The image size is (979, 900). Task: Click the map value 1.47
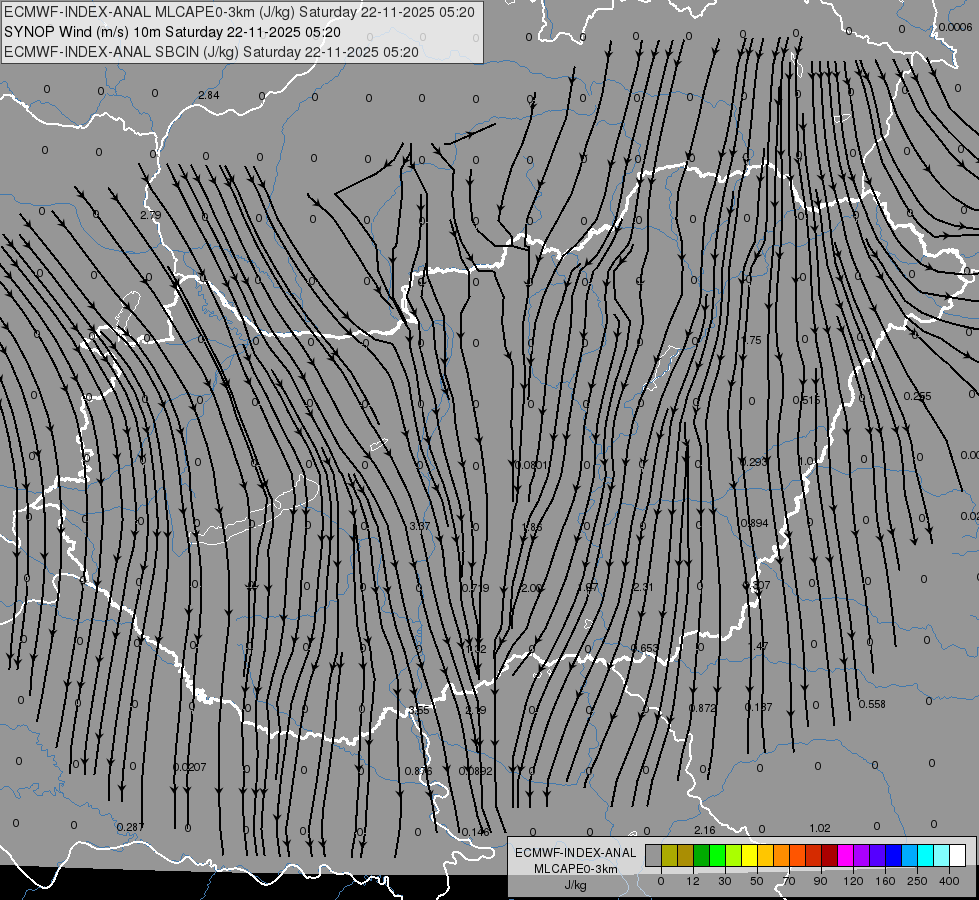757,646
